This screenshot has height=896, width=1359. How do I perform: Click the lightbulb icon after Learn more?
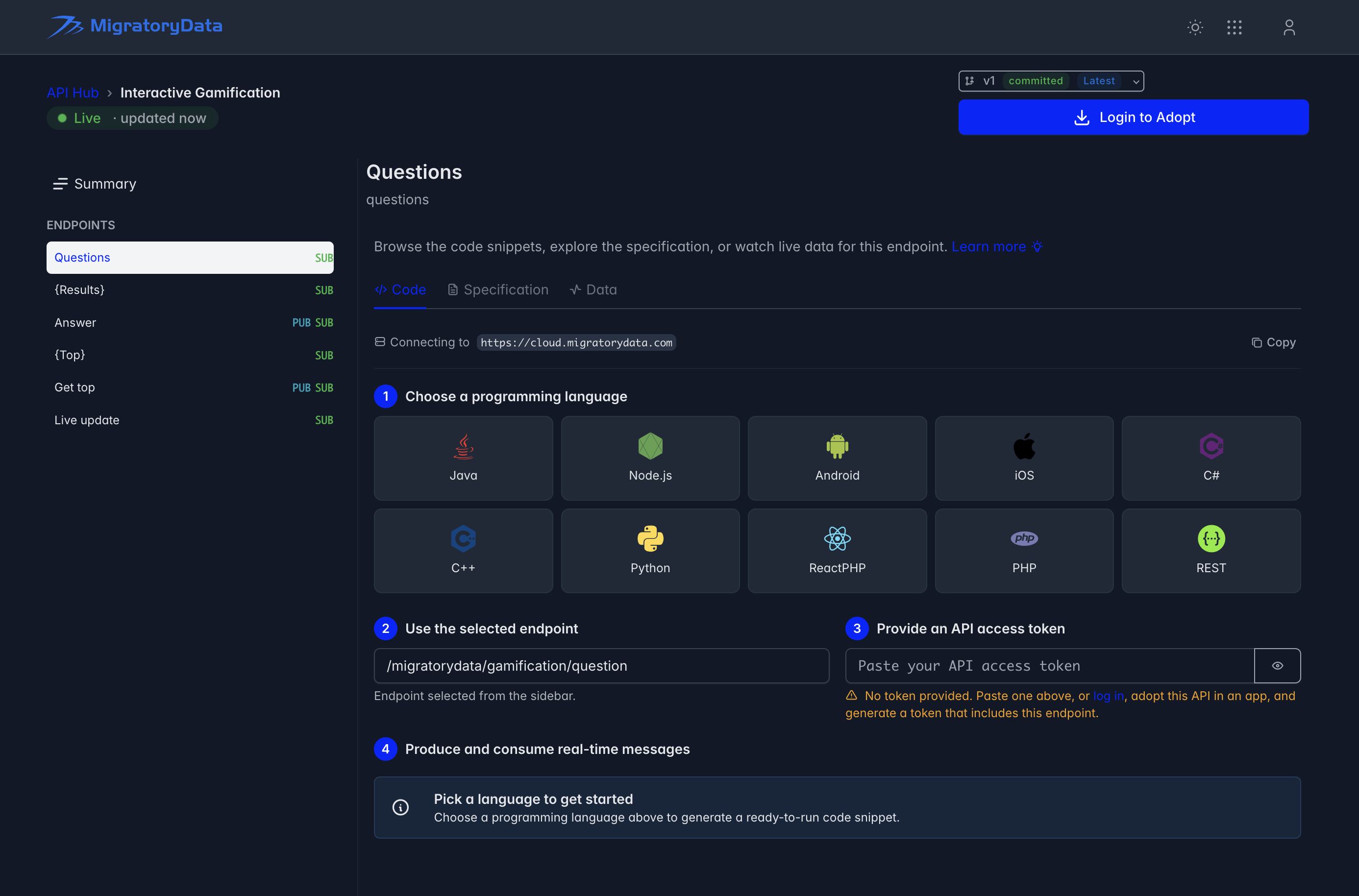(1037, 246)
